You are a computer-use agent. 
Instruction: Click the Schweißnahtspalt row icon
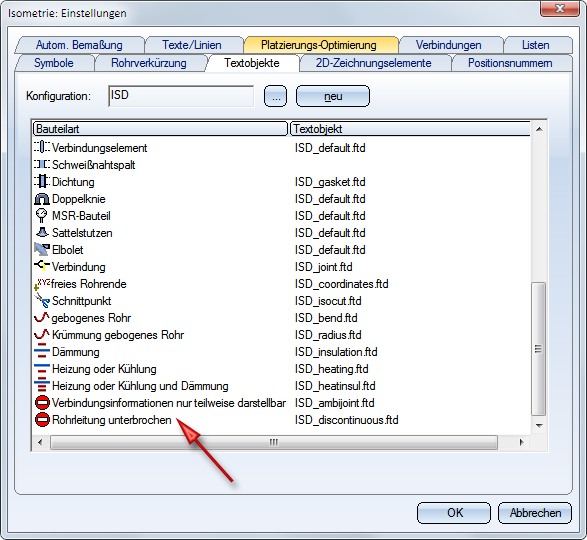pyautogui.click(x=42, y=164)
